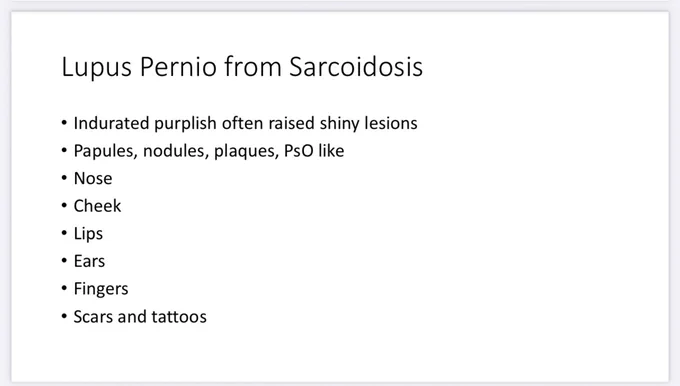Screen dimensions: 680x386
Task: Click the word Indurated in first bullet
Action: (111, 123)
